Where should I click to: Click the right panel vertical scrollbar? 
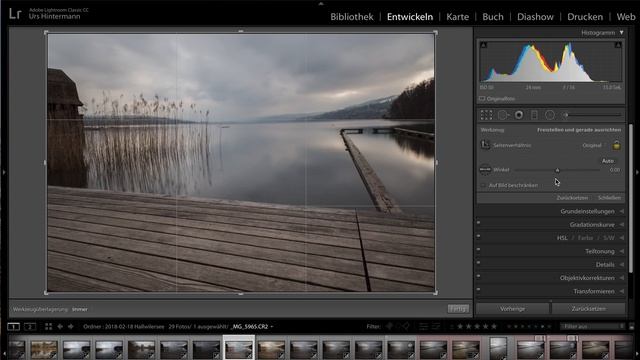631,198
